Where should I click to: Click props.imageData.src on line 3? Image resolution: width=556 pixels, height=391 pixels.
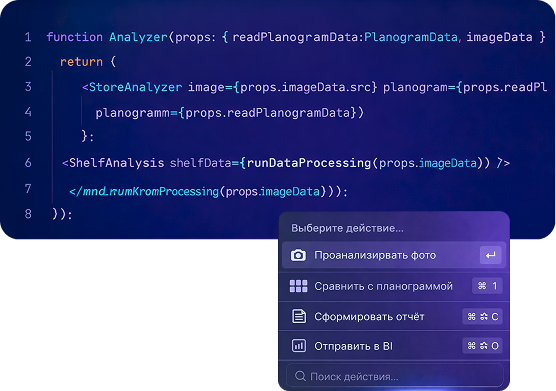305,87
